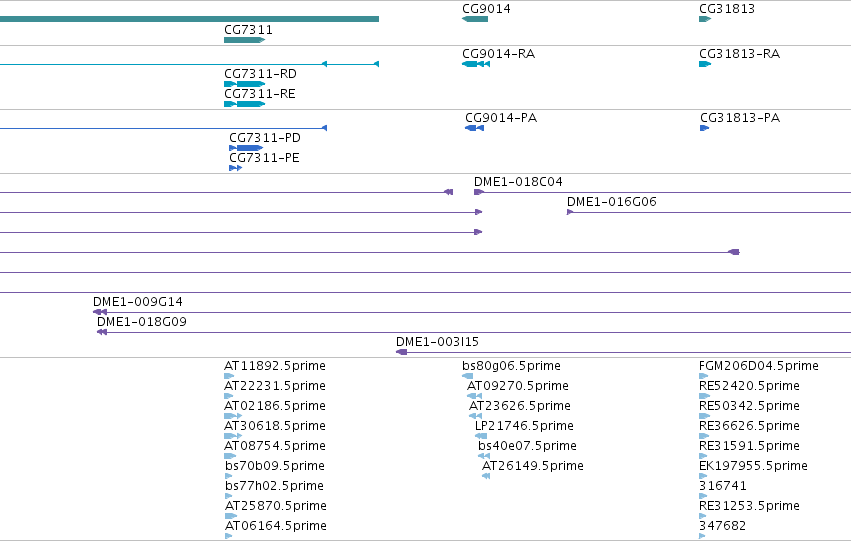Click the RE36626.5prime EST label
This screenshot has width=851, height=541.
[x=750, y=426]
